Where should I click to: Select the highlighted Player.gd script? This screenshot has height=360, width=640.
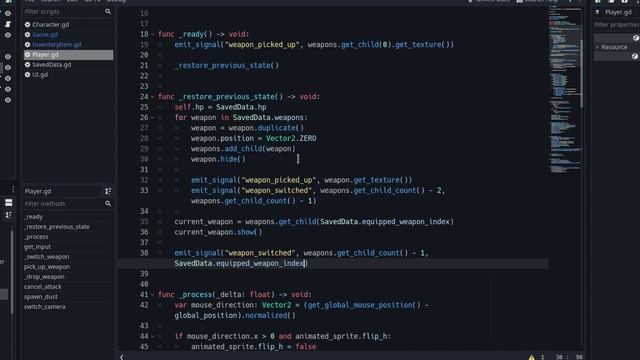(x=68, y=55)
